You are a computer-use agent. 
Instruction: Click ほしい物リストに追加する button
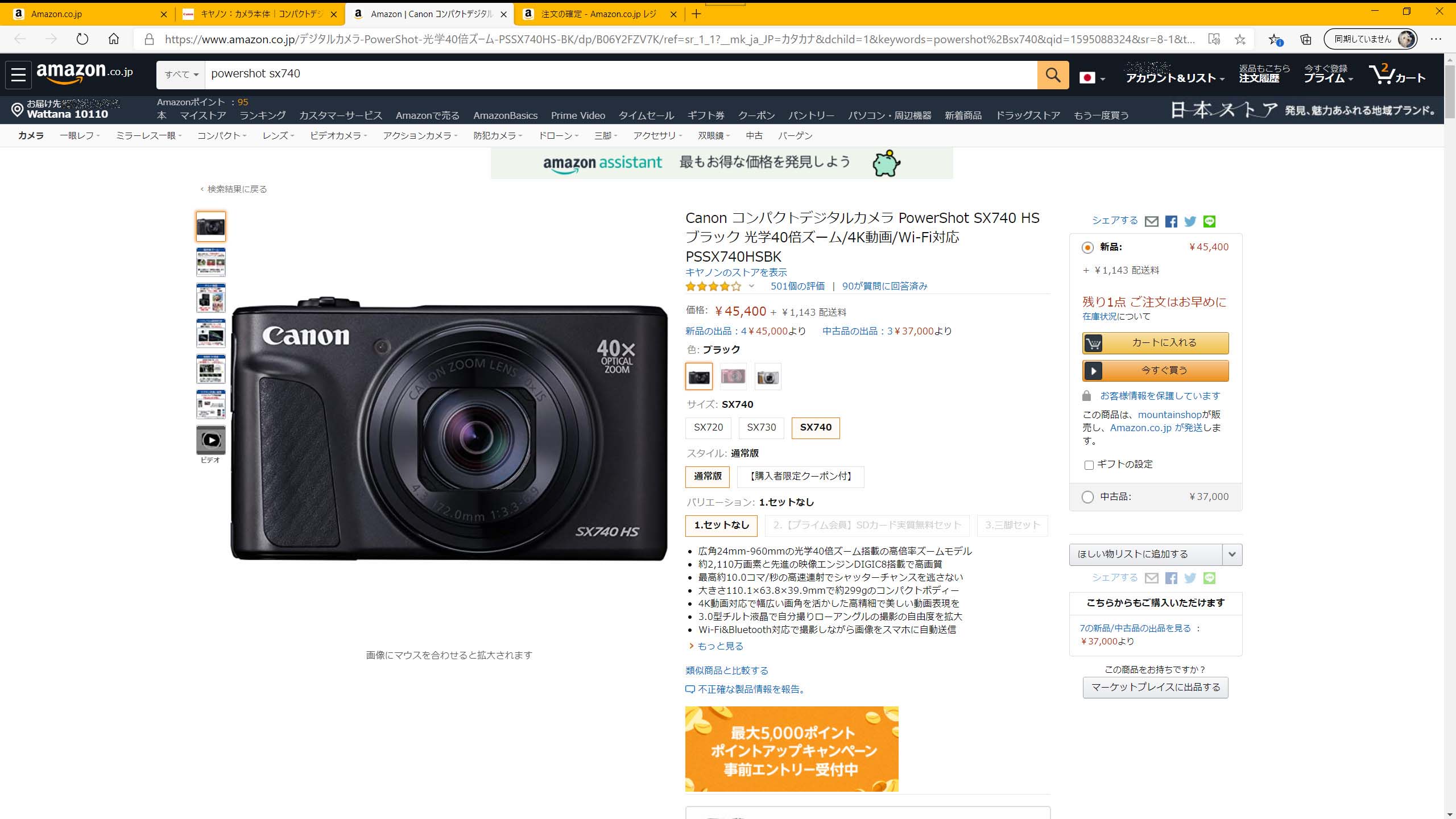pos(1145,555)
